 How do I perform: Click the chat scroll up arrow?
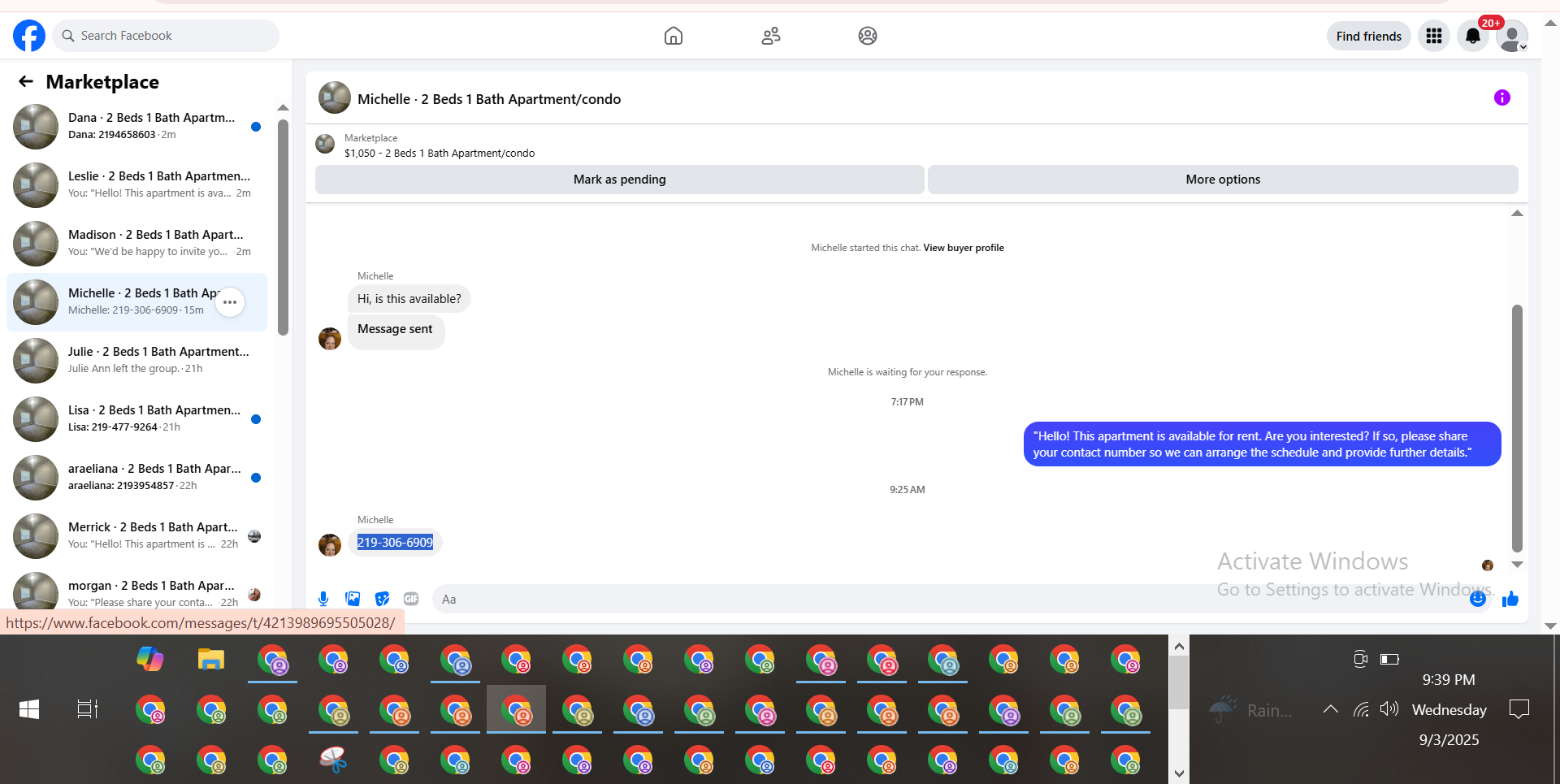[1517, 214]
